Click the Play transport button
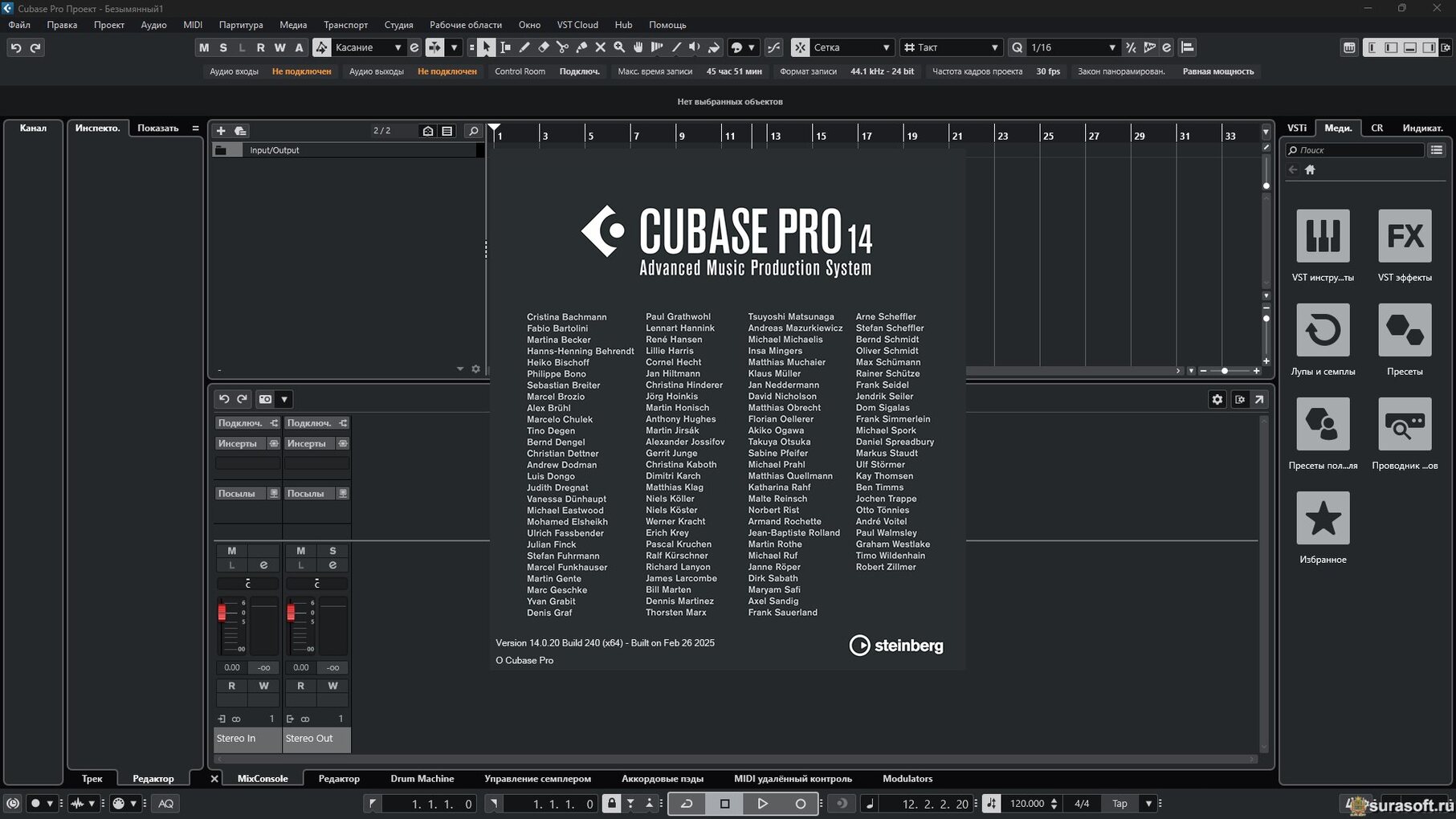Image resolution: width=1456 pixels, height=819 pixels. [x=762, y=803]
